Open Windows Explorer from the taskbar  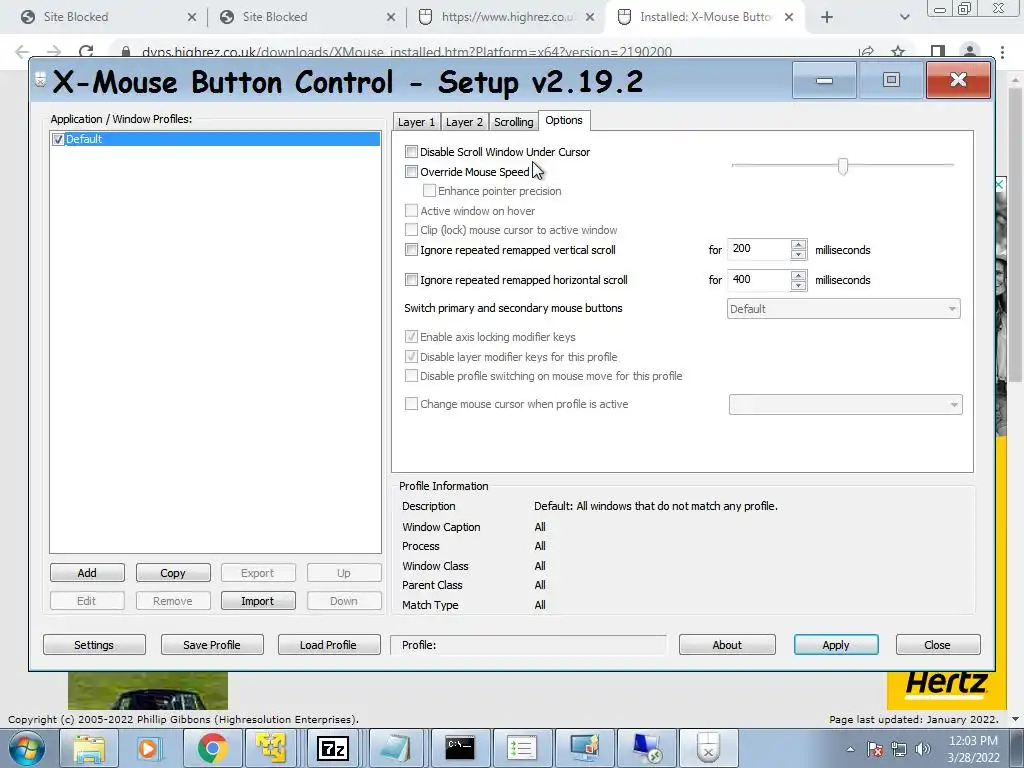89,748
